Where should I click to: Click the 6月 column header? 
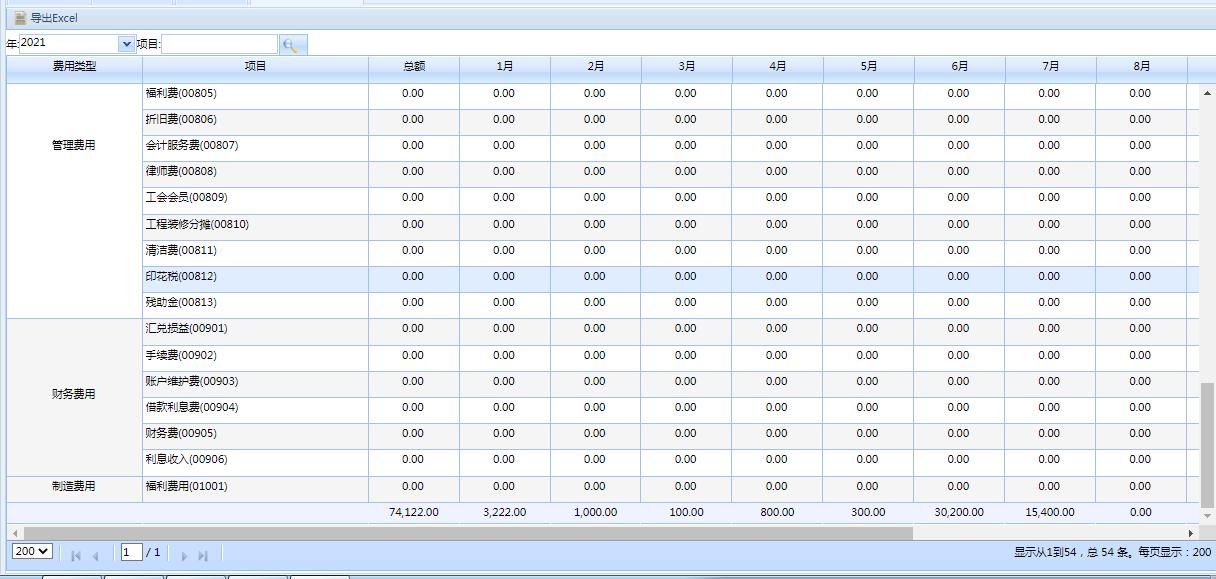point(960,67)
